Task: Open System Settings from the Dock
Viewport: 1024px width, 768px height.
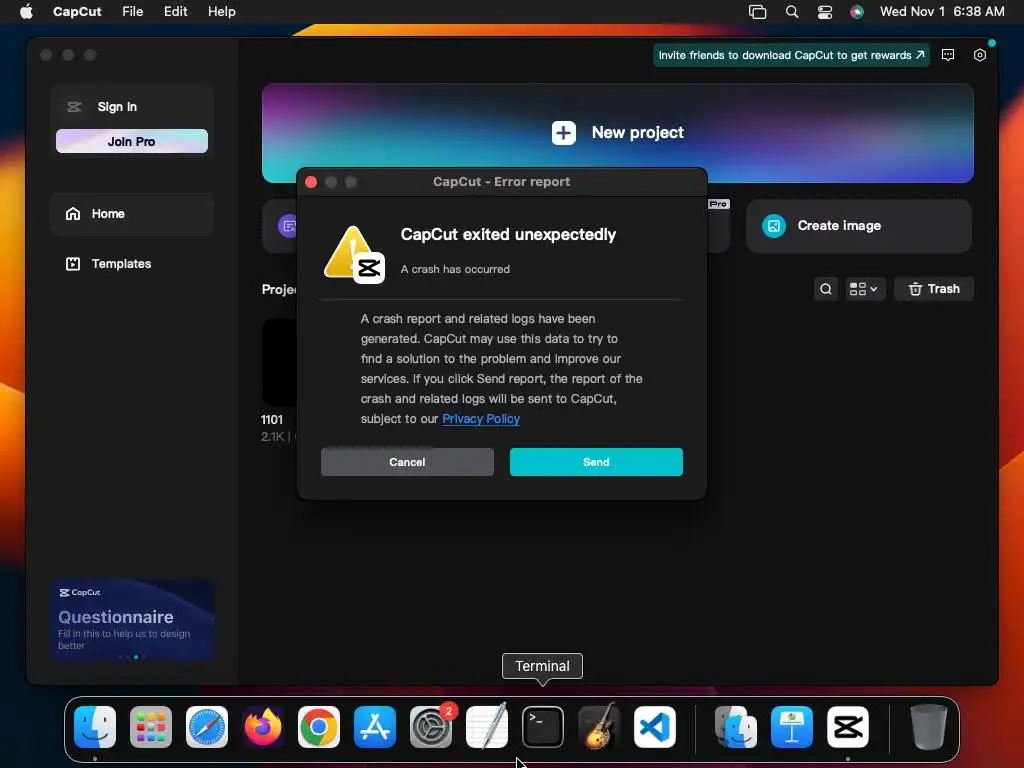Action: pyautogui.click(x=431, y=727)
